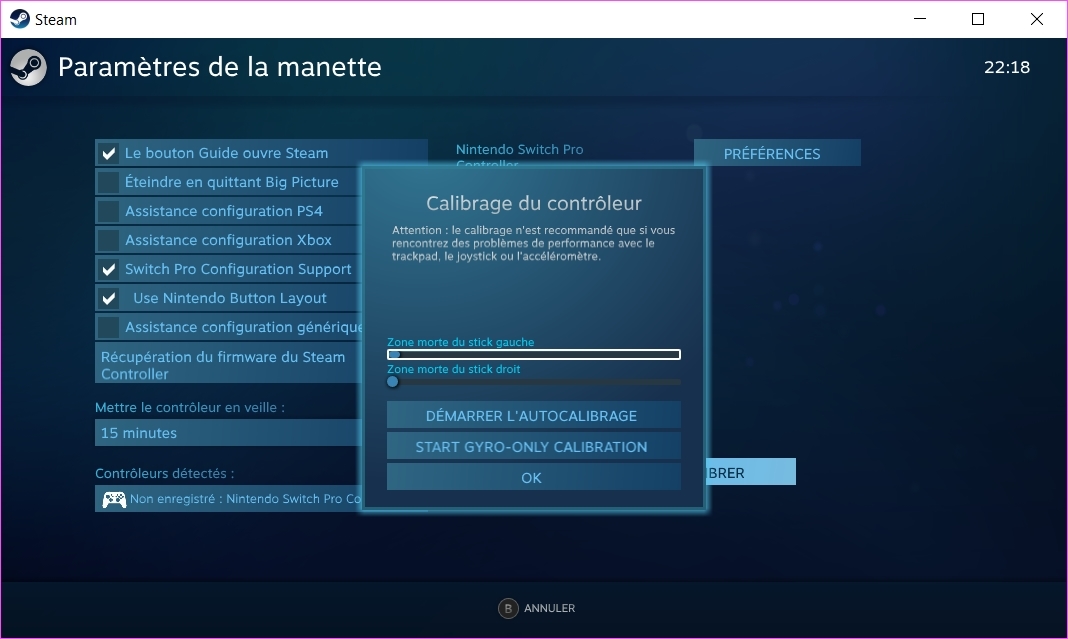Start calibration with DÉMARRER L'AUTOCALIBRAGE
1068x639 pixels.
coord(533,416)
